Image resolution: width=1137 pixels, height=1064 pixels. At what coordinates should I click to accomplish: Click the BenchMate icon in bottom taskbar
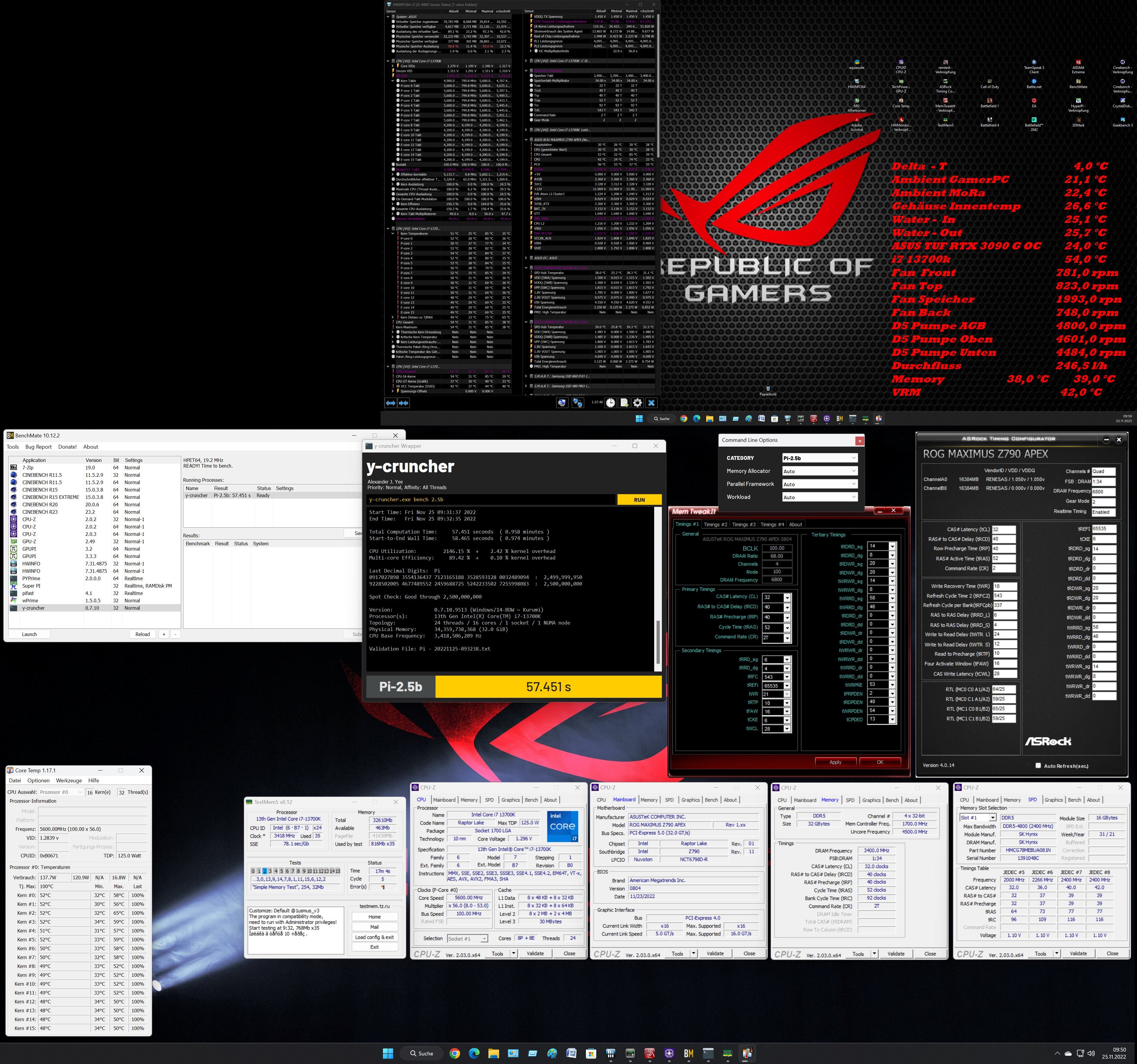coord(688,1053)
